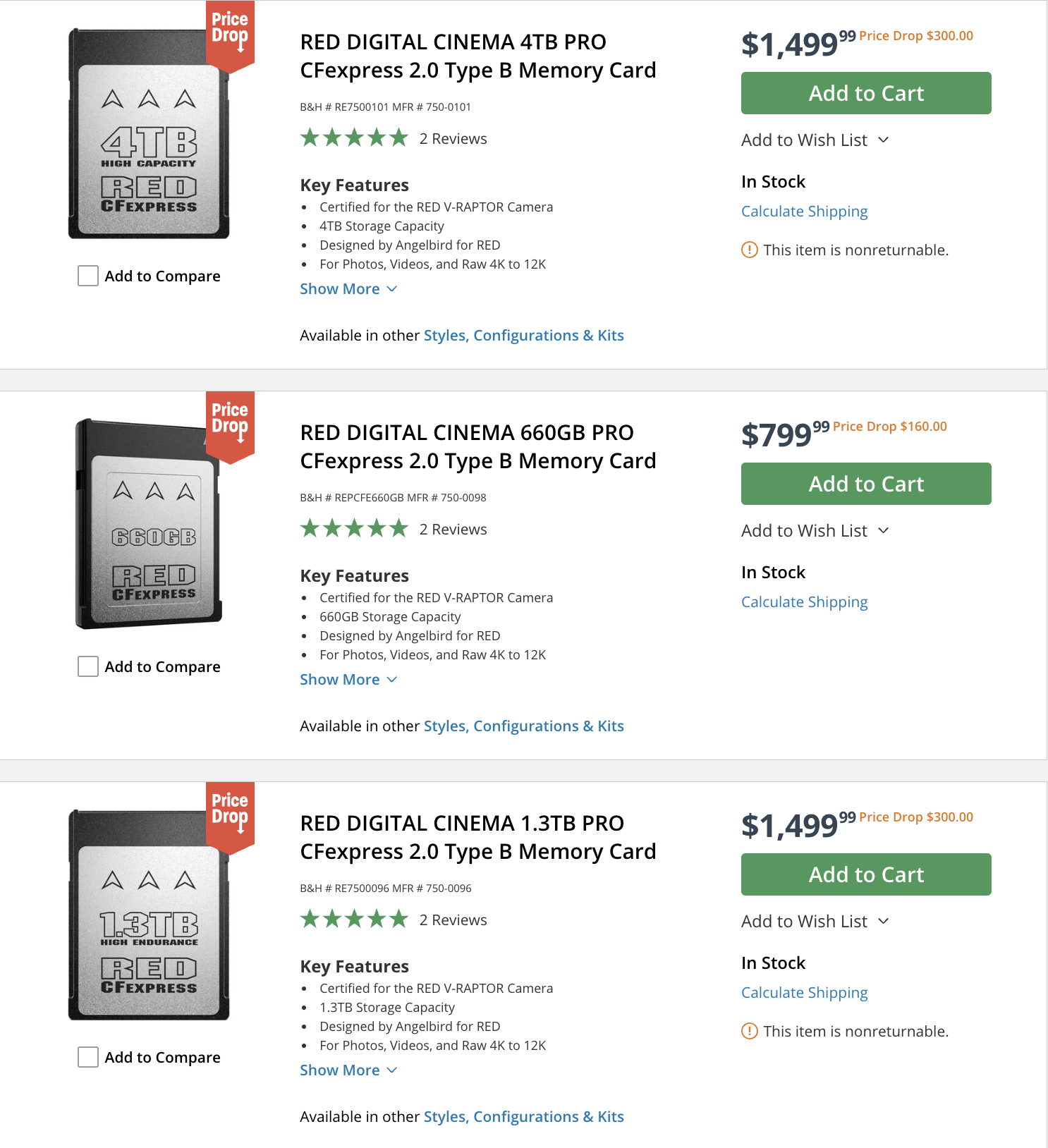Check Add to Compare for the 660GB card

click(88, 666)
